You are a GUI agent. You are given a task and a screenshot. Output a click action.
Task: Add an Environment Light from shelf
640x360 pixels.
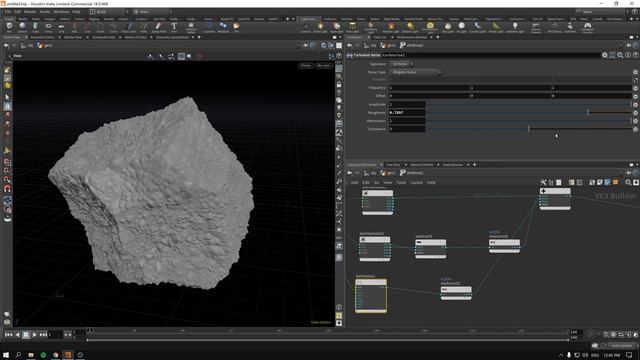coord(430,27)
